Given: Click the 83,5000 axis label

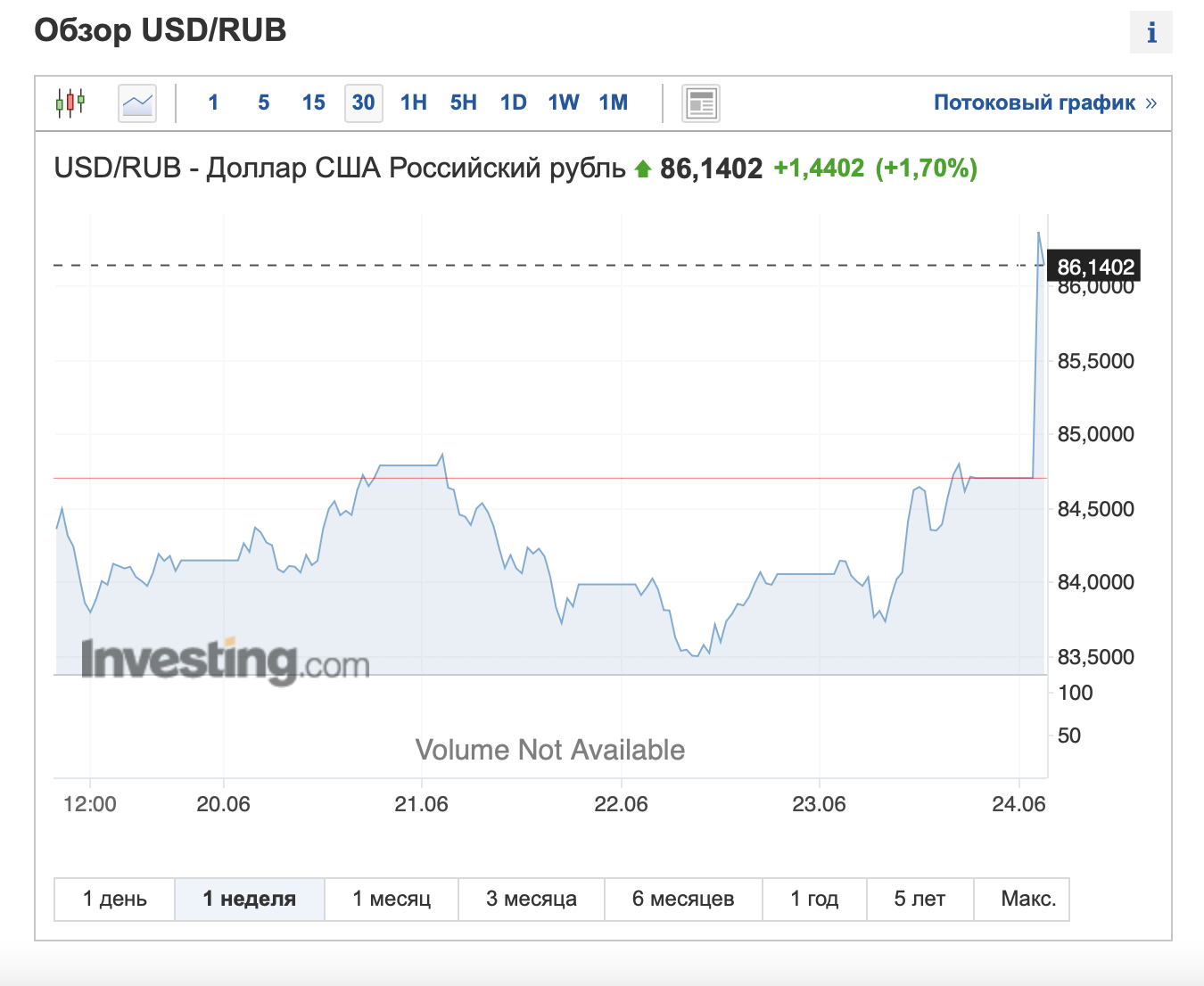Looking at the screenshot, I should (1095, 657).
